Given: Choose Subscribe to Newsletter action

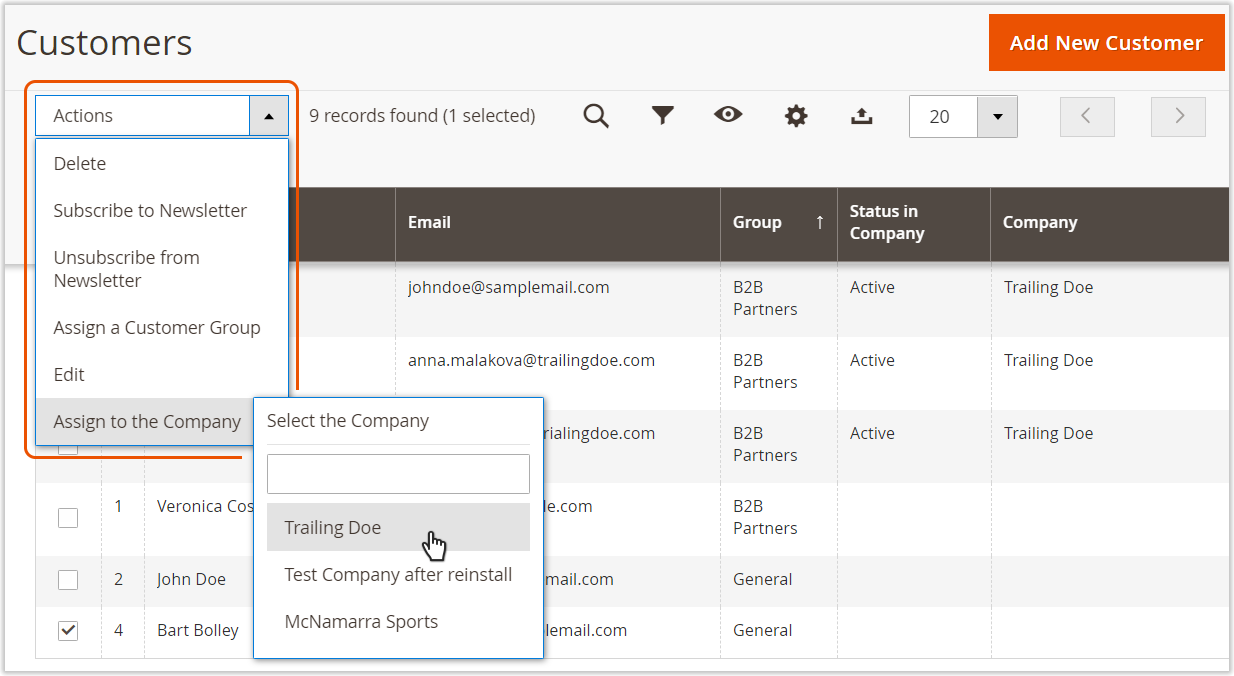Looking at the screenshot, I should pos(162,210).
